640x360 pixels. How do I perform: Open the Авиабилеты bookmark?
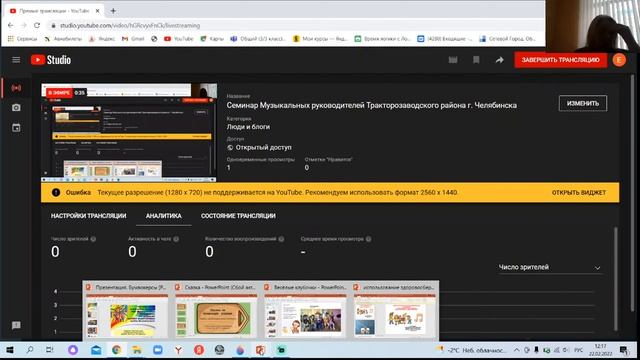[63, 39]
